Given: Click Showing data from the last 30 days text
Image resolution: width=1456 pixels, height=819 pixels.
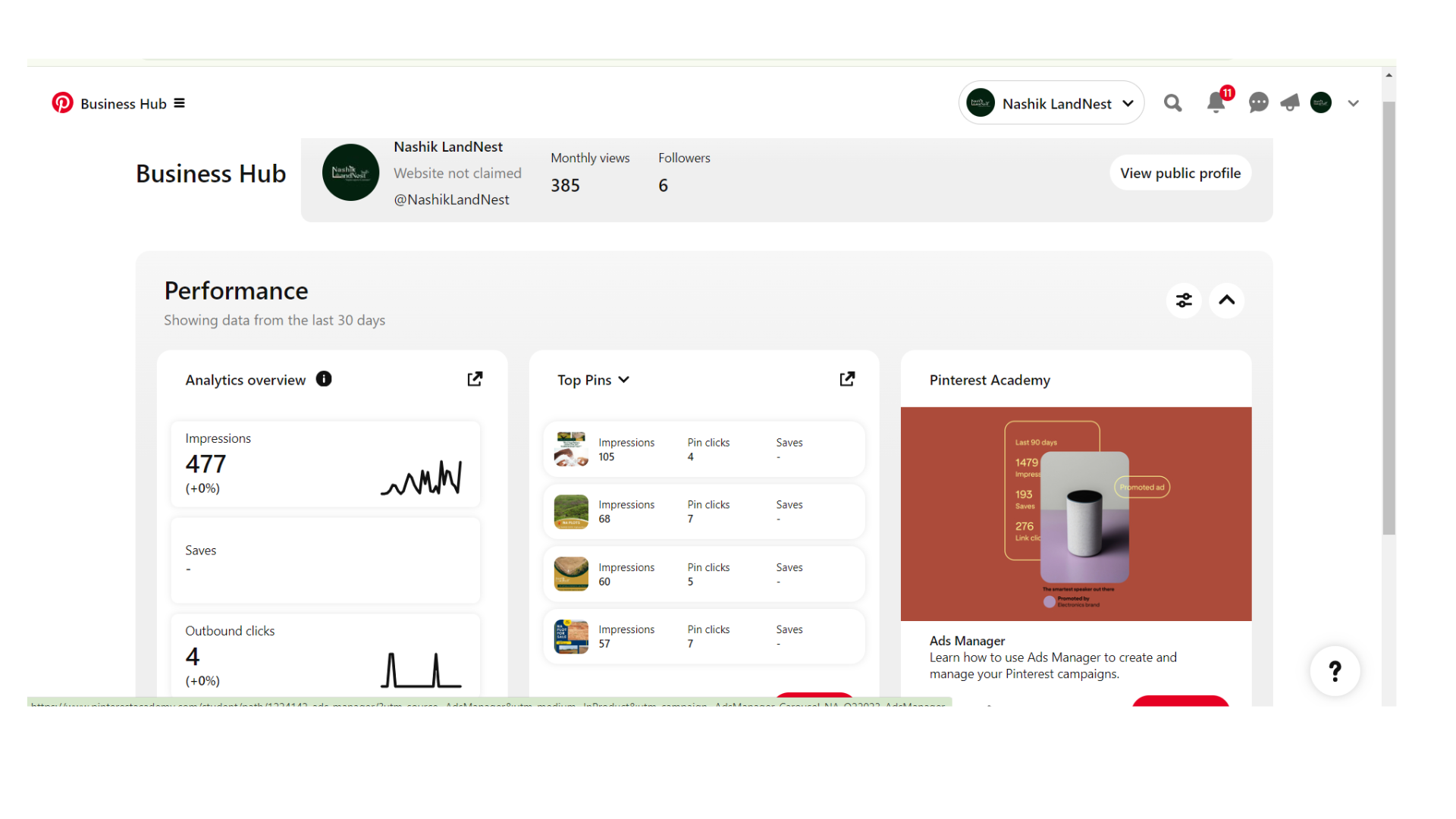Looking at the screenshot, I should [x=275, y=320].
